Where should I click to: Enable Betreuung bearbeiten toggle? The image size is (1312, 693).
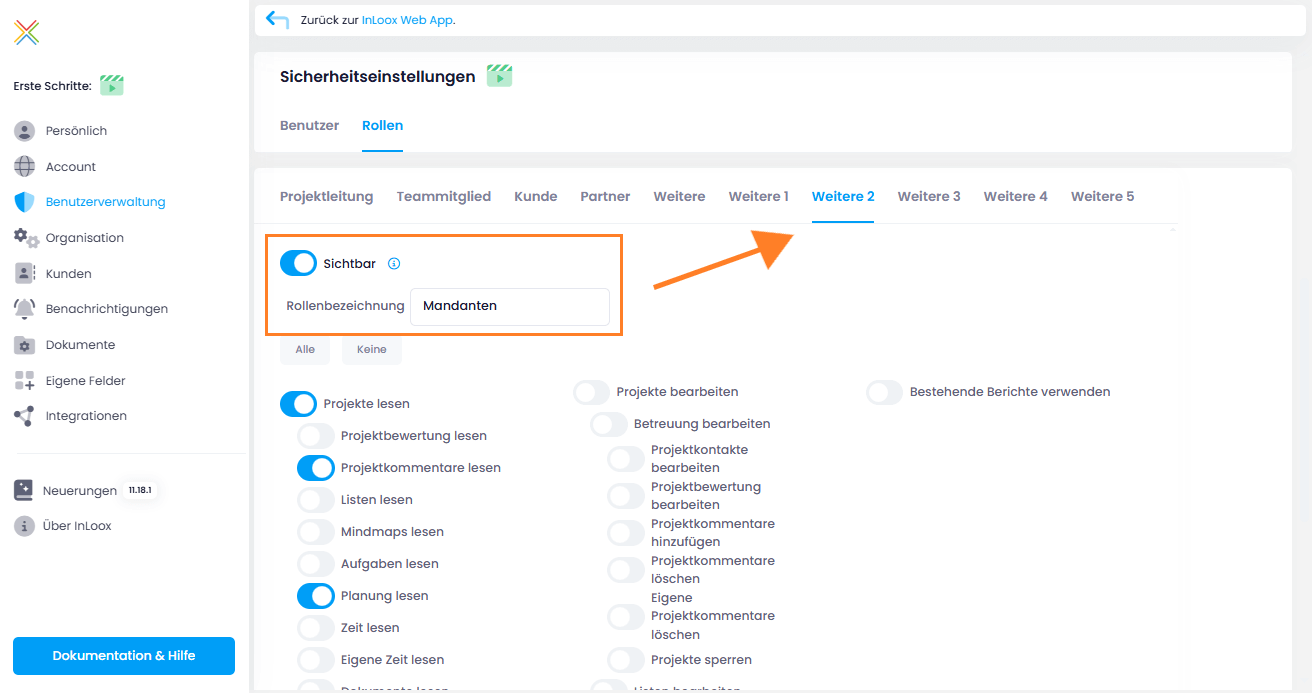609,424
